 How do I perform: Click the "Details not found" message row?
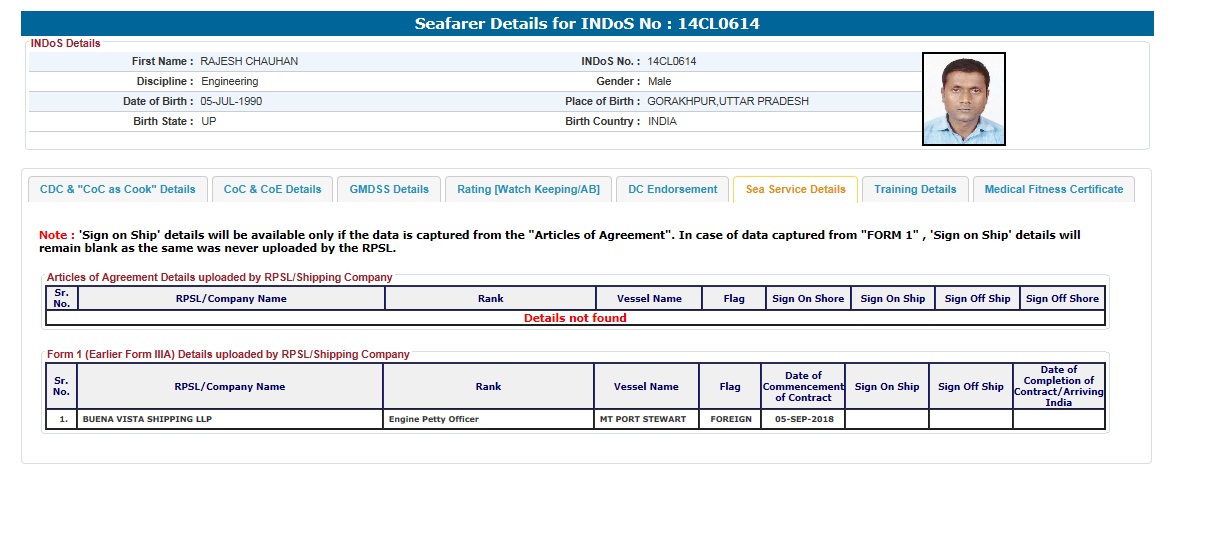[575, 318]
